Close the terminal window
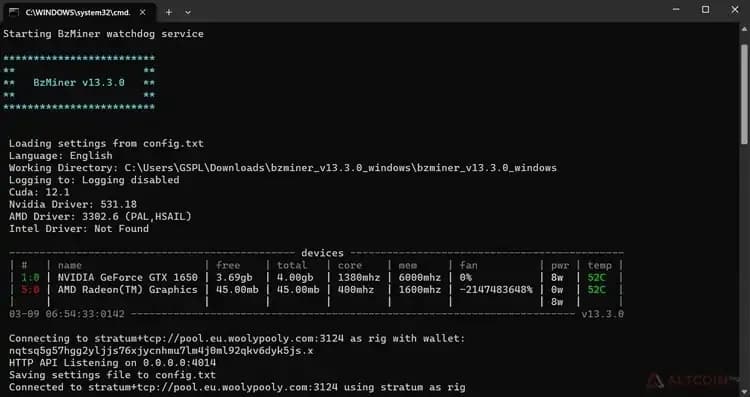The width and height of the screenshot is (750, 397). (x=735, y=10)
